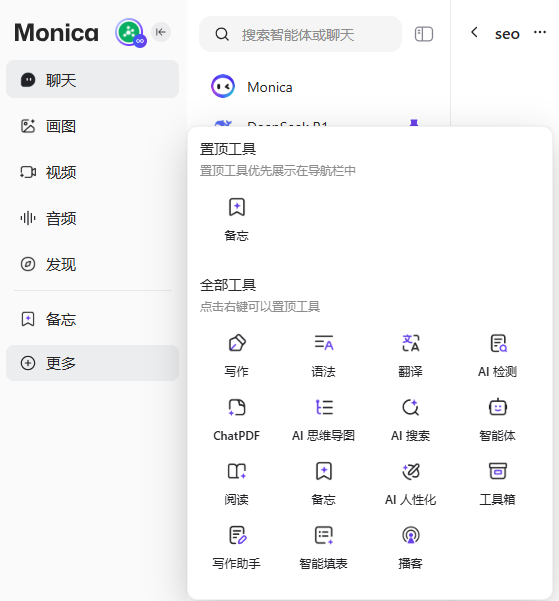
Task: Click the Monica logo title
Action: pos(56,32)
